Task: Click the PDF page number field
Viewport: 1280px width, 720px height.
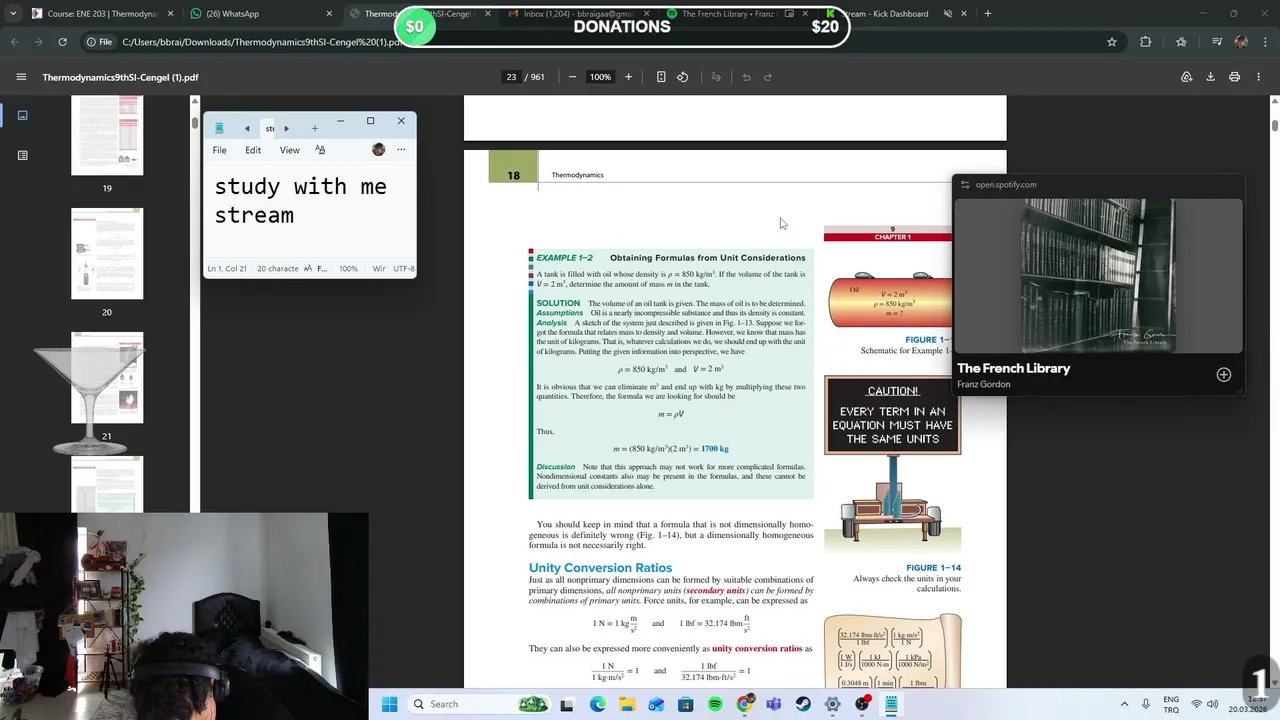Action: pos(512,77)
